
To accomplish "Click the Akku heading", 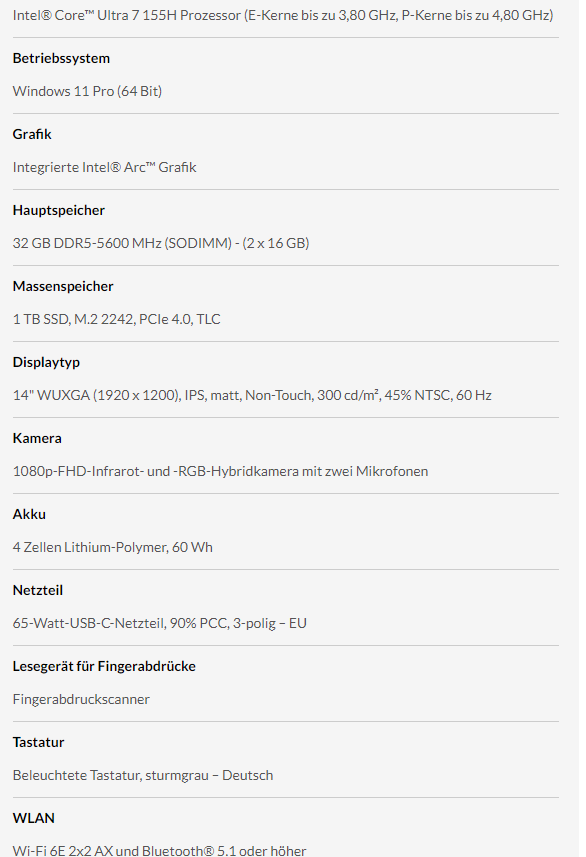I will pyautogui.click(x=30, y=514).
